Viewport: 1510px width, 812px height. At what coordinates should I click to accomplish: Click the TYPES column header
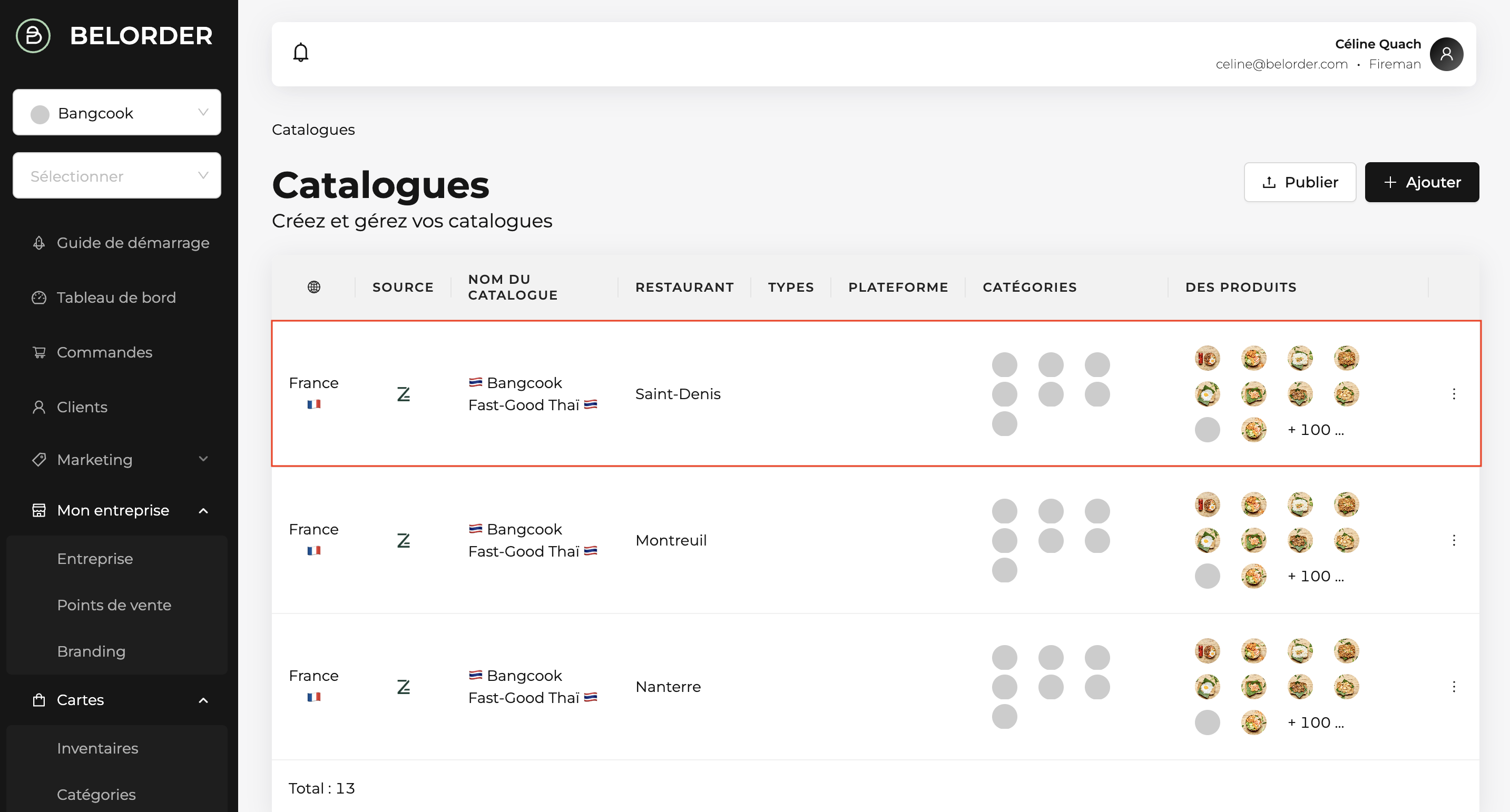point(791,287)
